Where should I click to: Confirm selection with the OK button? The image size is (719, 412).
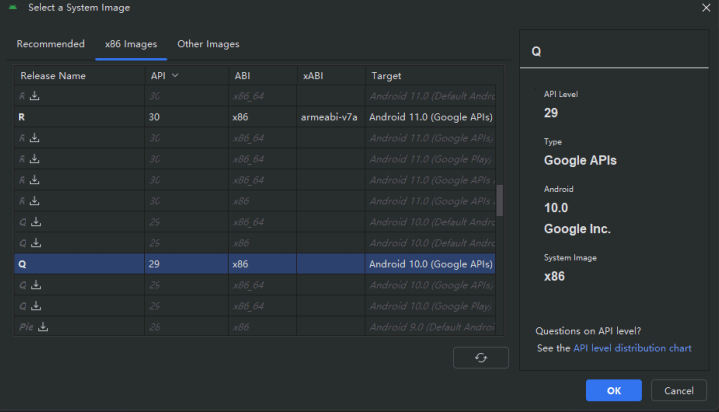[x=613, y=390]
